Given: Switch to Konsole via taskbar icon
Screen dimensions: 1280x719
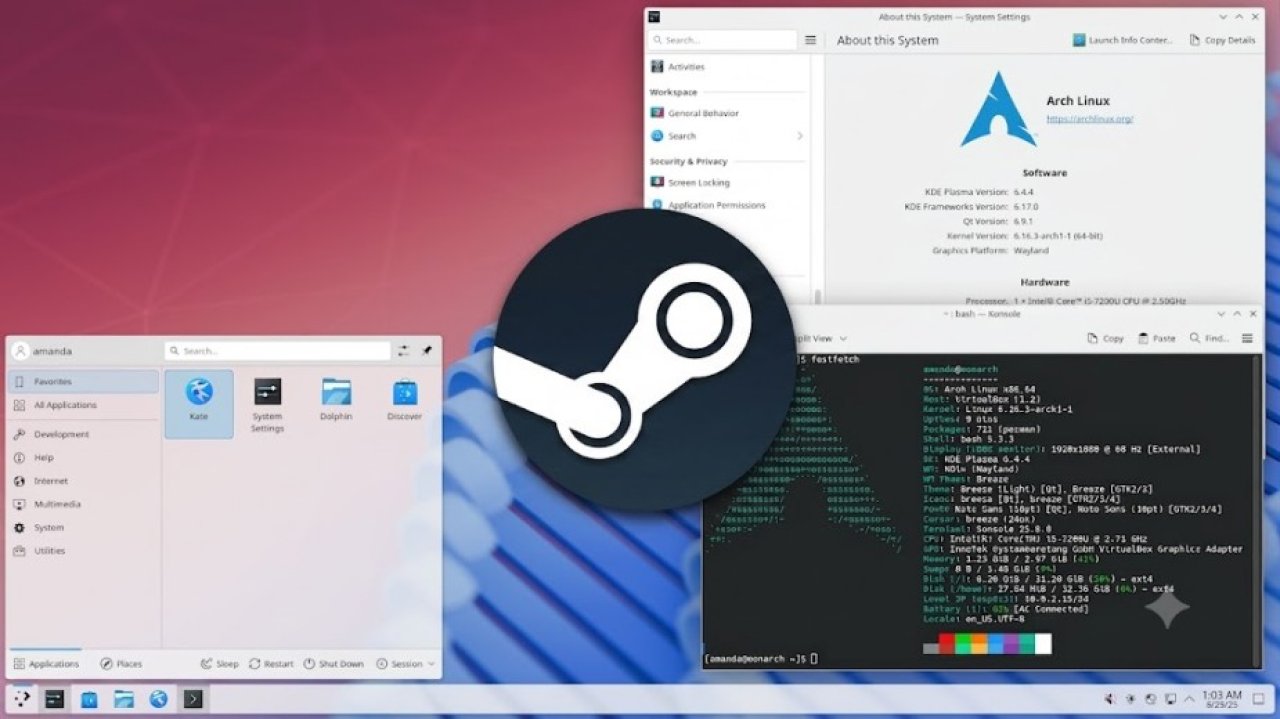Looking at the screenshot, I should pos(192,699).
